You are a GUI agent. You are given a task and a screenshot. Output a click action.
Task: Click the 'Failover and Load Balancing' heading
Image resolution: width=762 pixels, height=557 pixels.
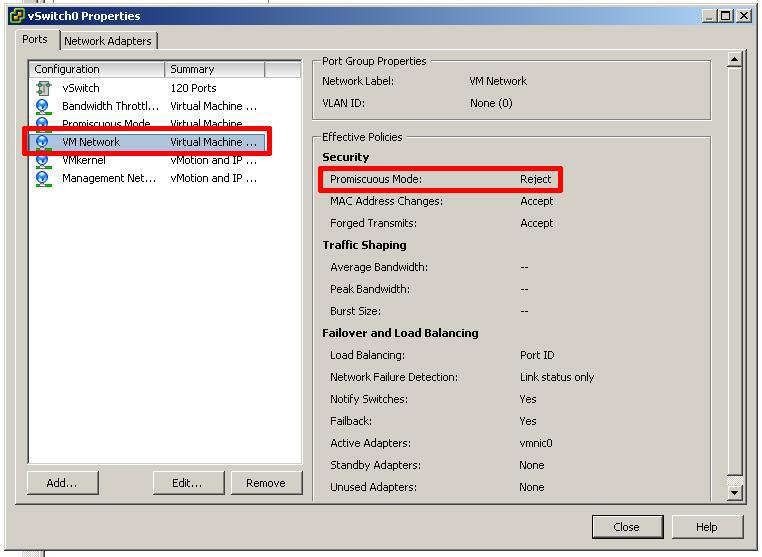[x=400, y=333]
